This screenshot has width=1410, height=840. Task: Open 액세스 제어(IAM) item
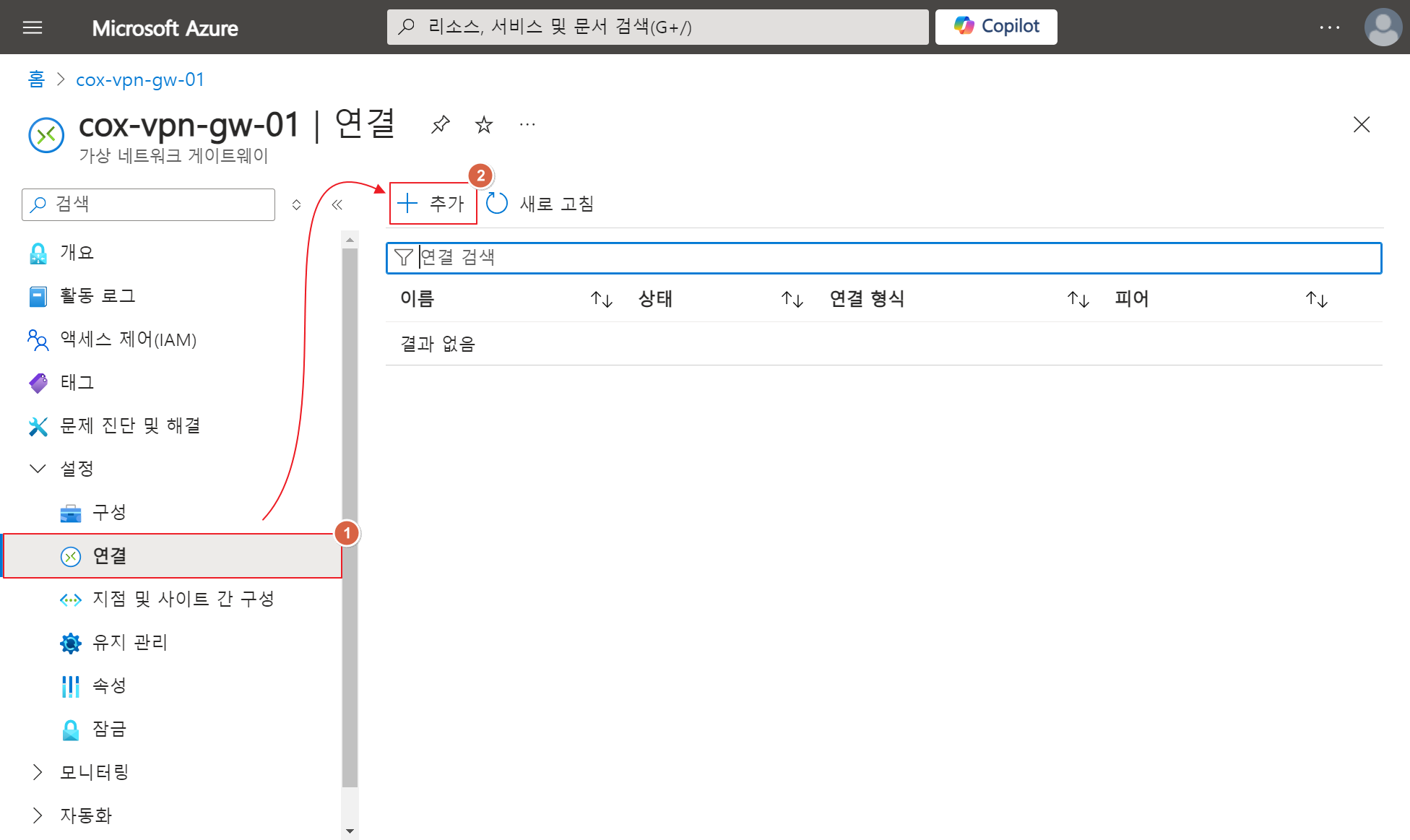click(128, 339)
